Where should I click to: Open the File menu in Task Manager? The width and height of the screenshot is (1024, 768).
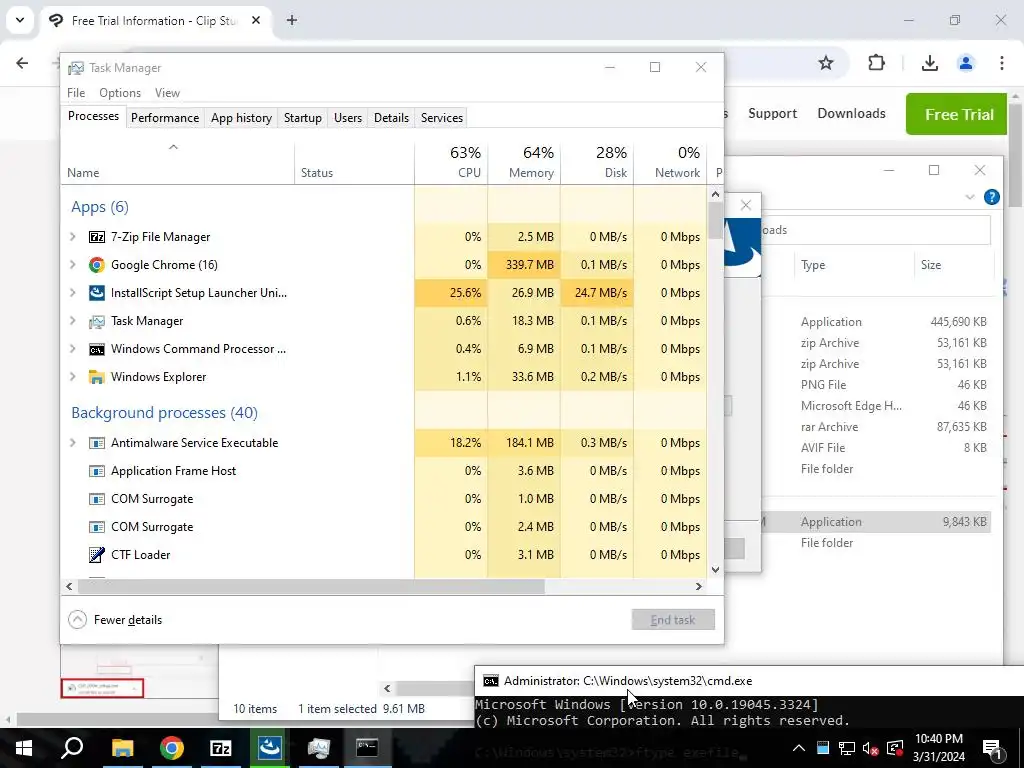pyautogui.click(x=76, y=93)
